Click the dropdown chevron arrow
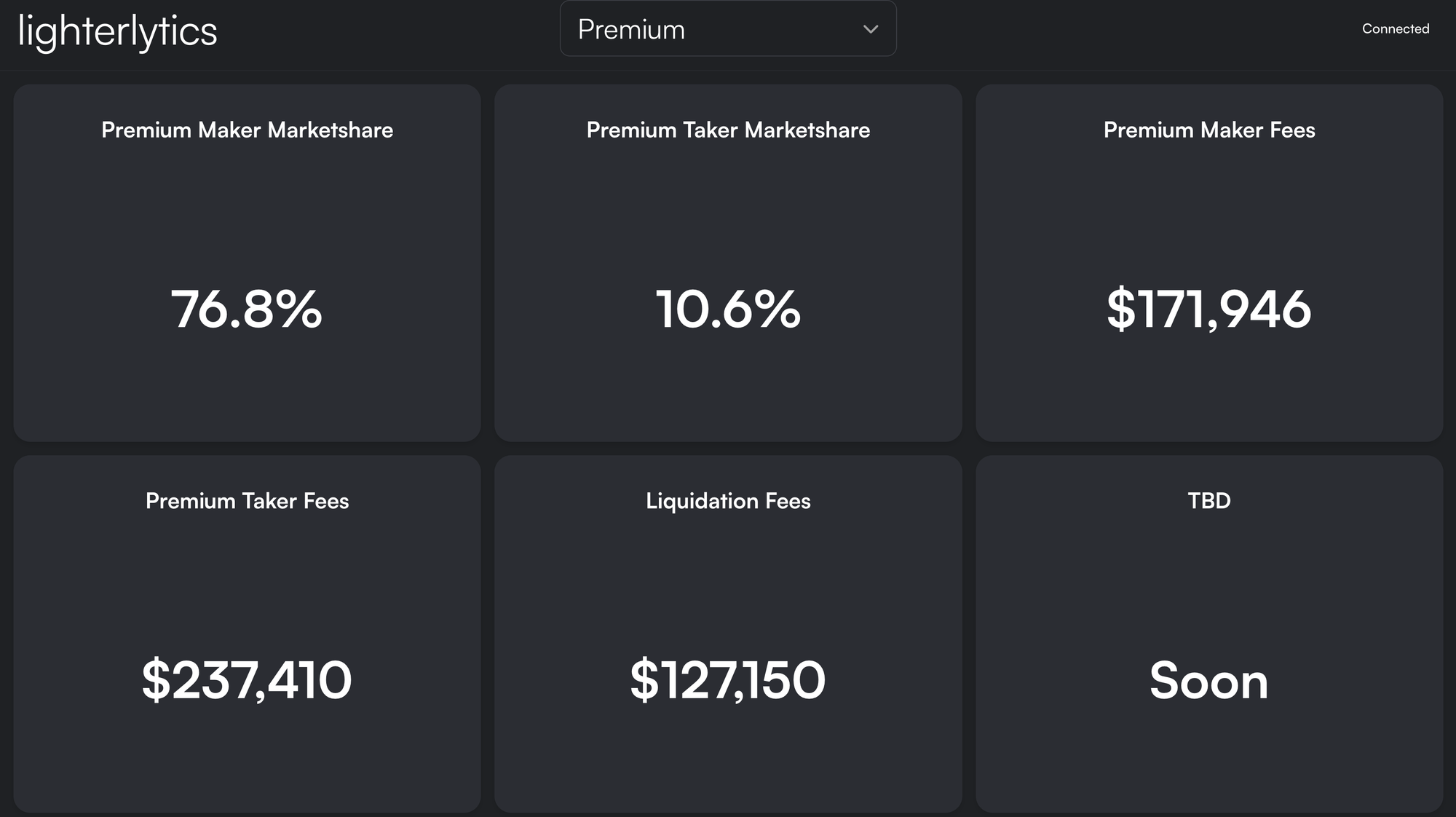The width and height of the screenshot is (1456, 817). click(870, 29)
